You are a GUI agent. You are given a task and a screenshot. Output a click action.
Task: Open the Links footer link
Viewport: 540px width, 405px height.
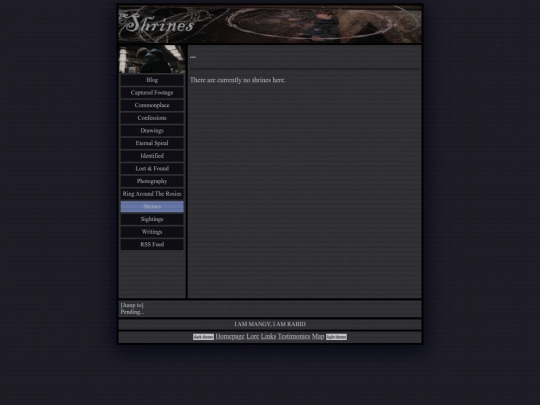pos(268,336)
